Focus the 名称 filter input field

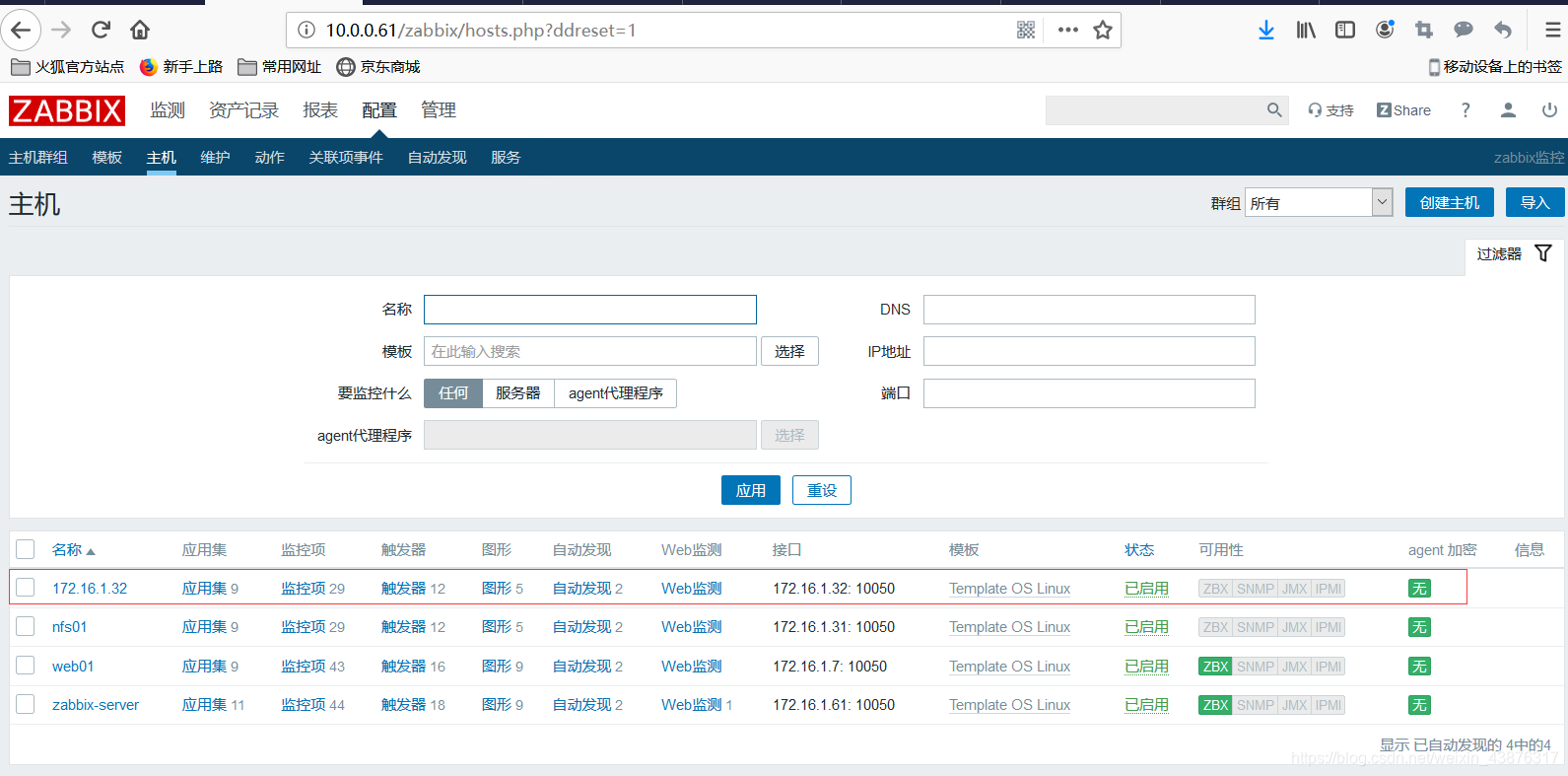coord(590,310)
